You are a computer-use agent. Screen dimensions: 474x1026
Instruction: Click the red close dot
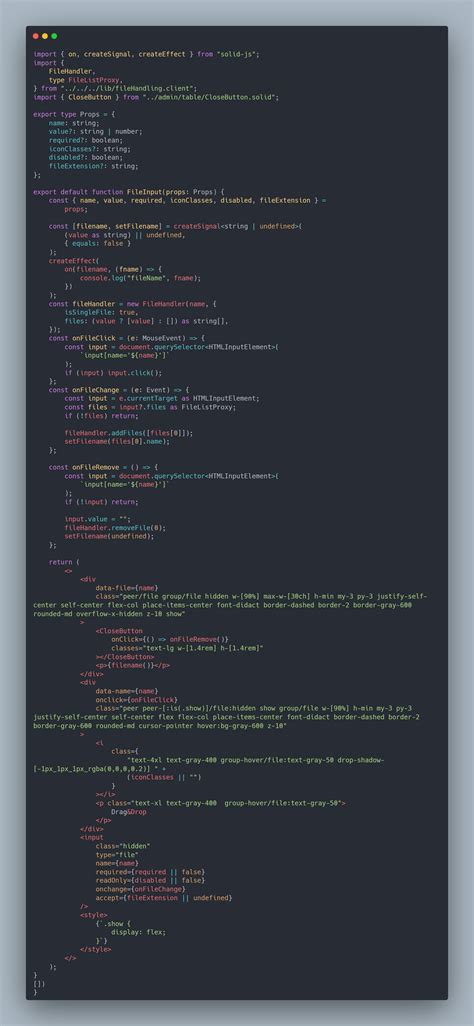(x=35, y=36)
